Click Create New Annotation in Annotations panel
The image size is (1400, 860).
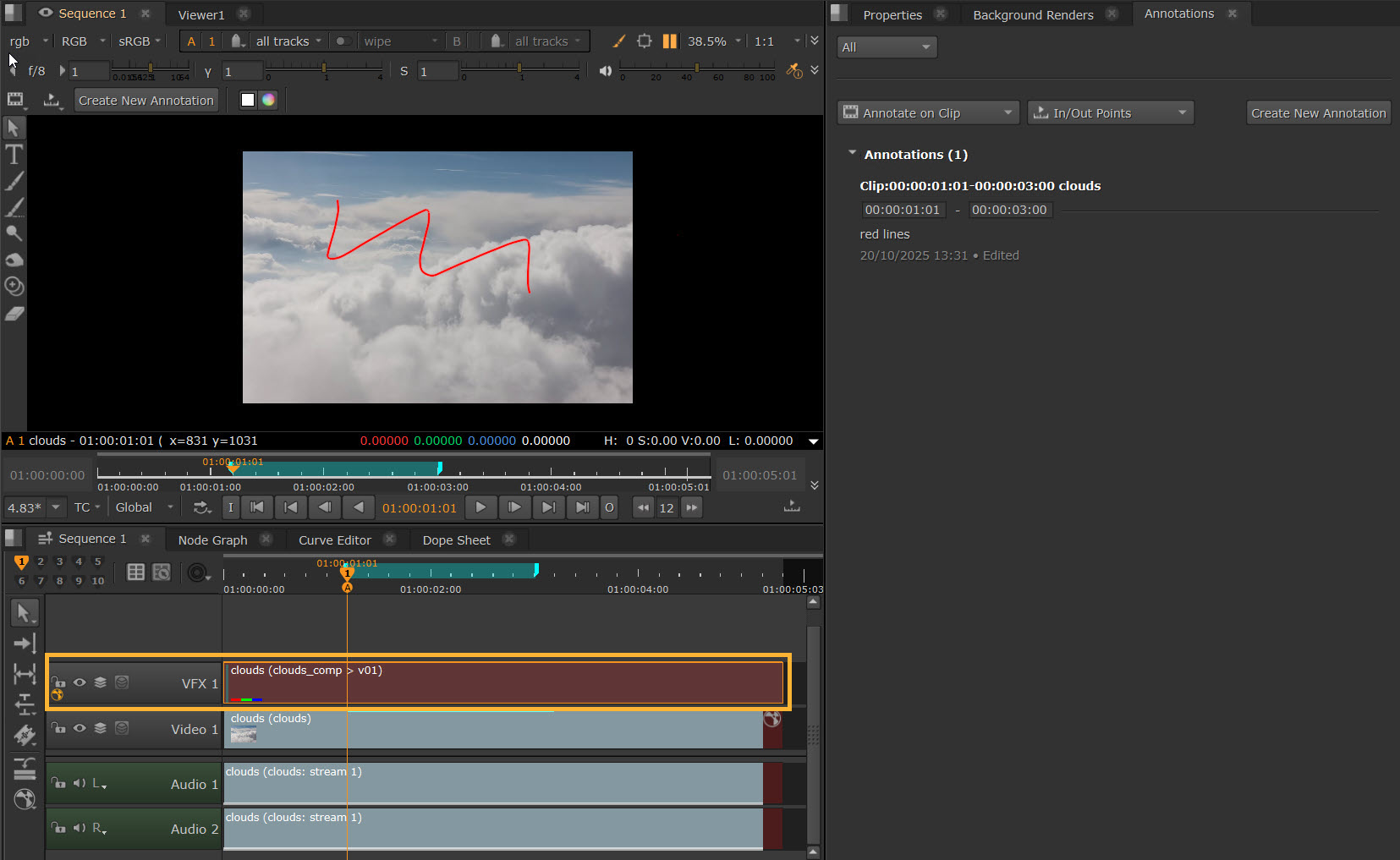tap(1318, 113)
